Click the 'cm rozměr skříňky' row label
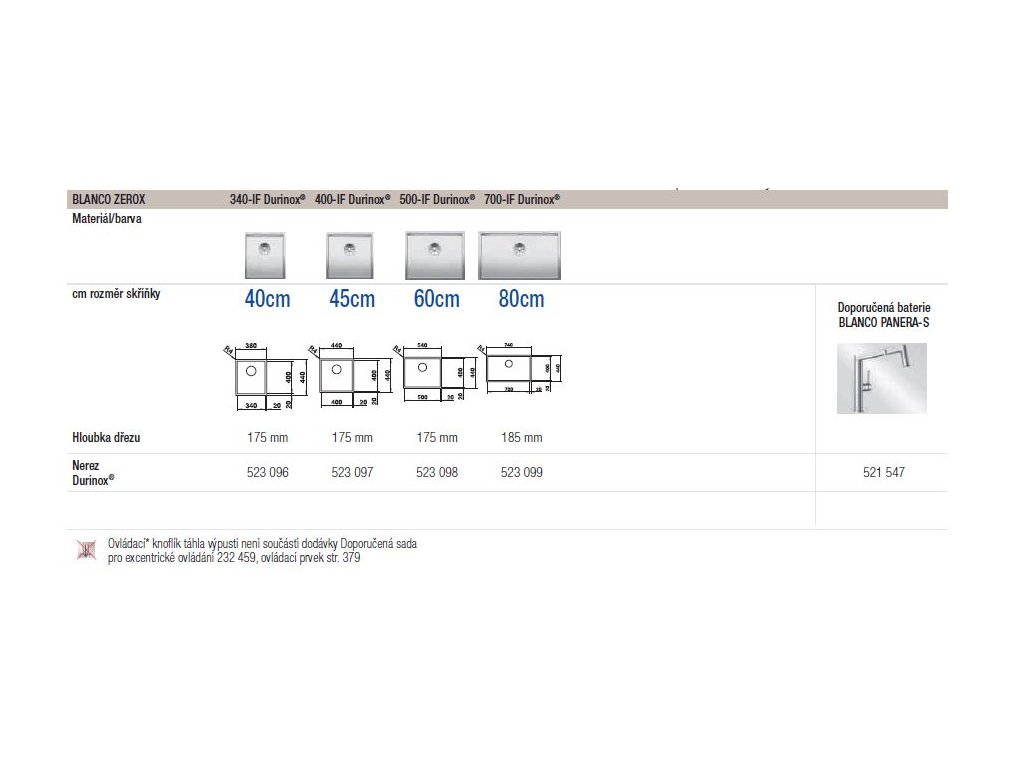This screenshot has width=1024, height=768. point(116,294)
